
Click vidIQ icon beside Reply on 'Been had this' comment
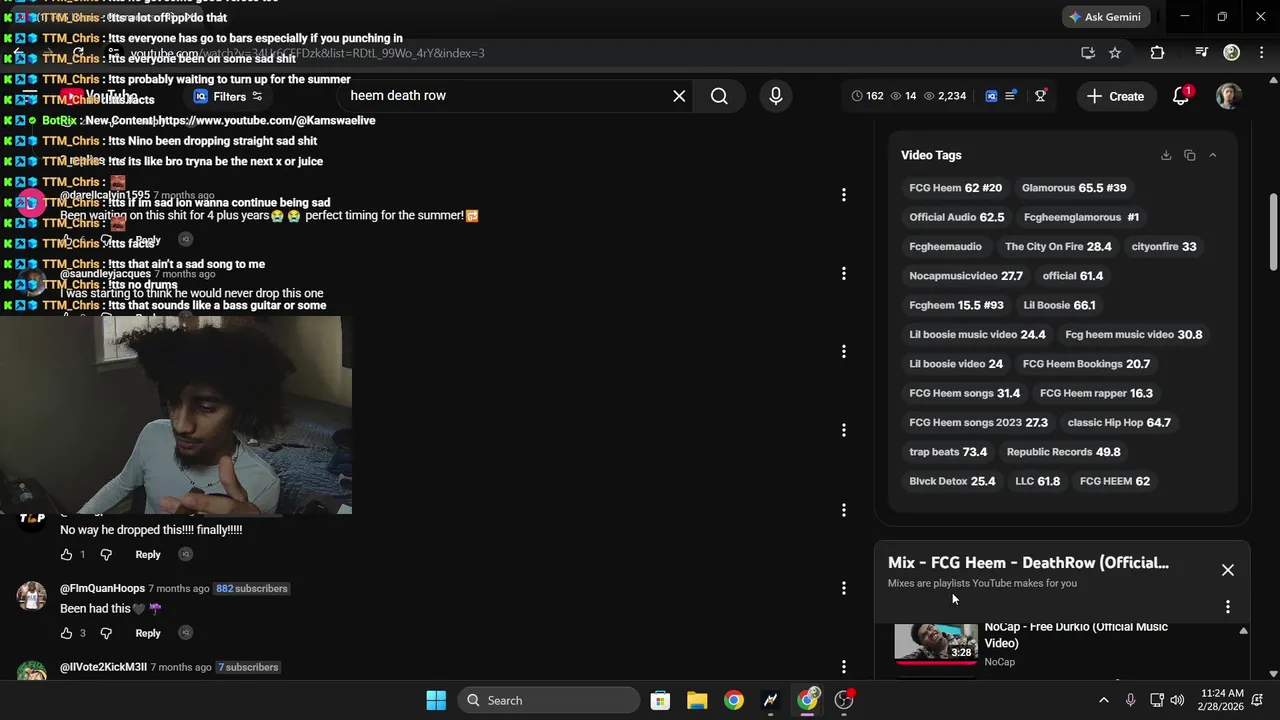(x=185, y=633)
